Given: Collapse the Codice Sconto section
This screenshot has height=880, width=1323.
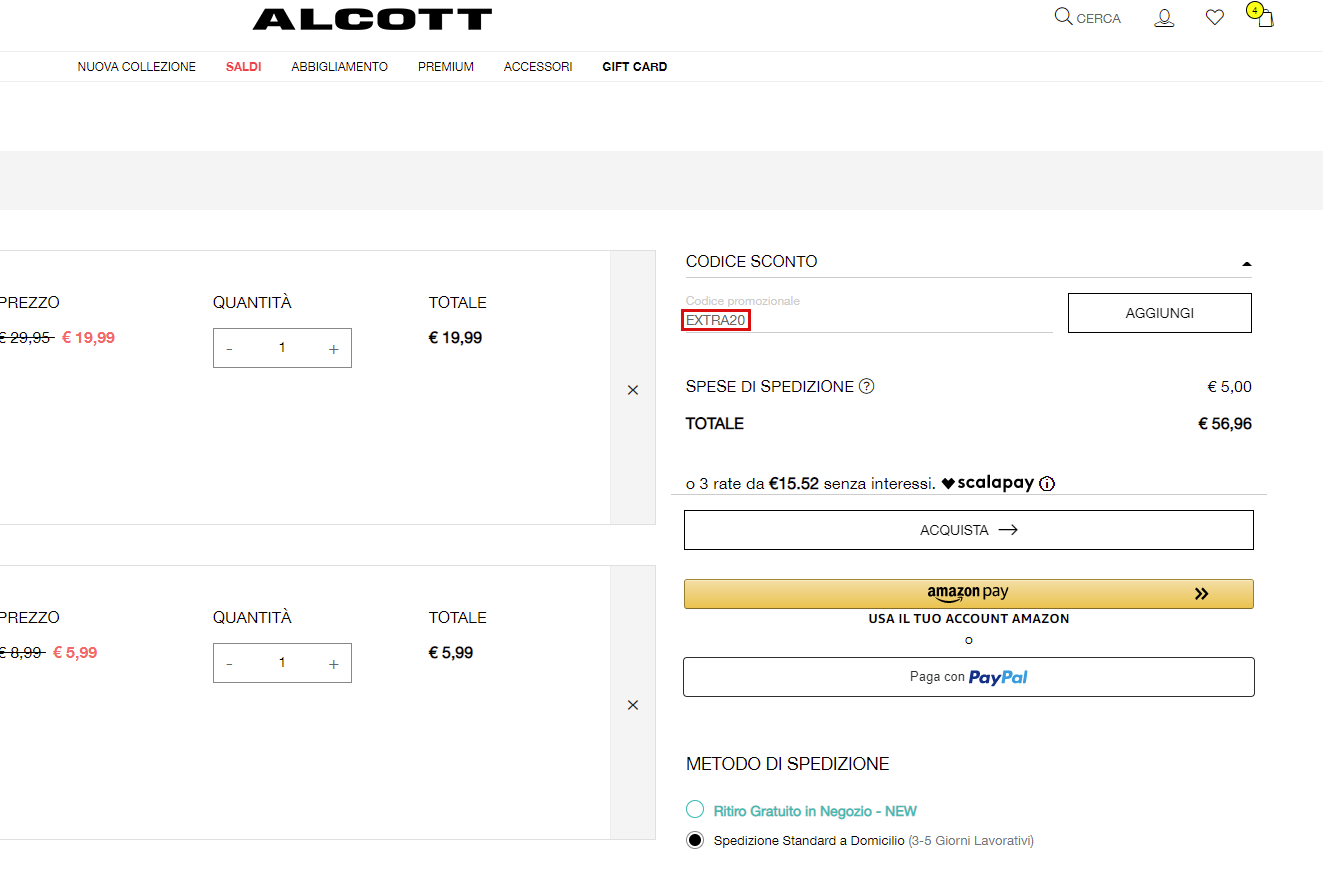Looking at the screenshot, I should (x=1246, y=263).
